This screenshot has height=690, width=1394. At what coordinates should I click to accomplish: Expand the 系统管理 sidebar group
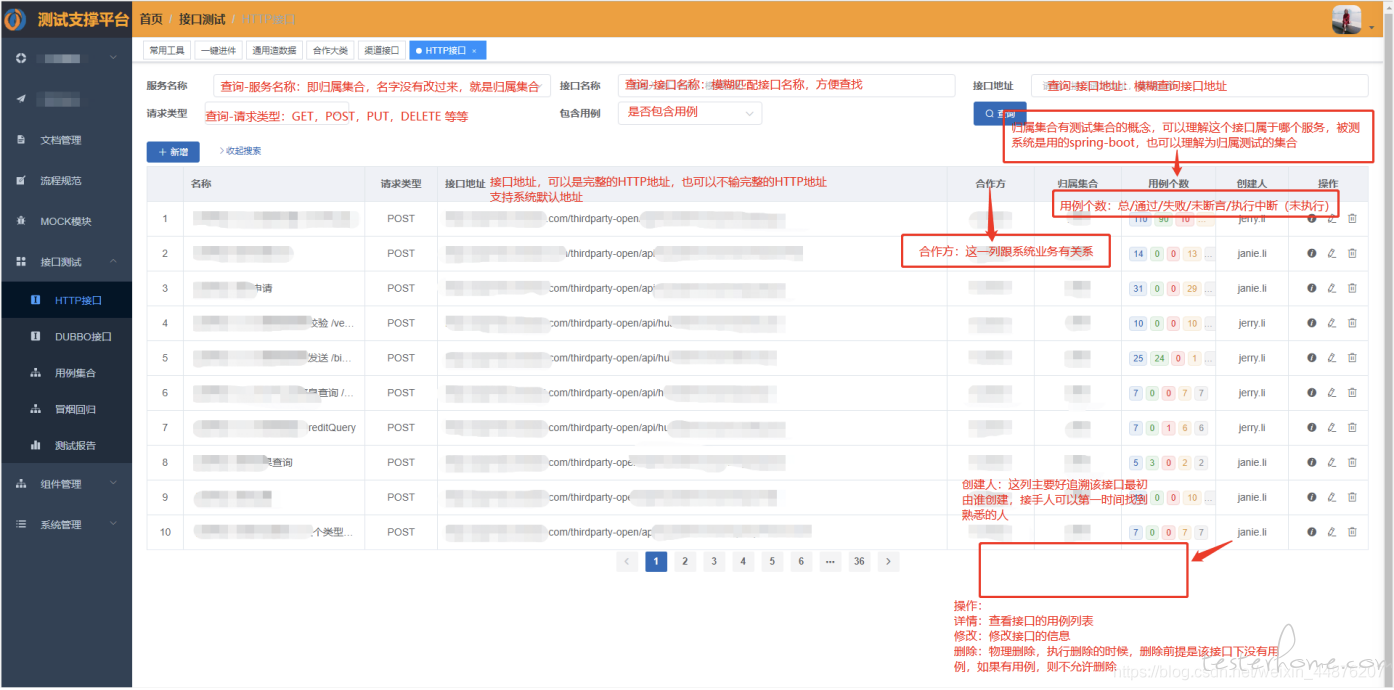point(66,524)
